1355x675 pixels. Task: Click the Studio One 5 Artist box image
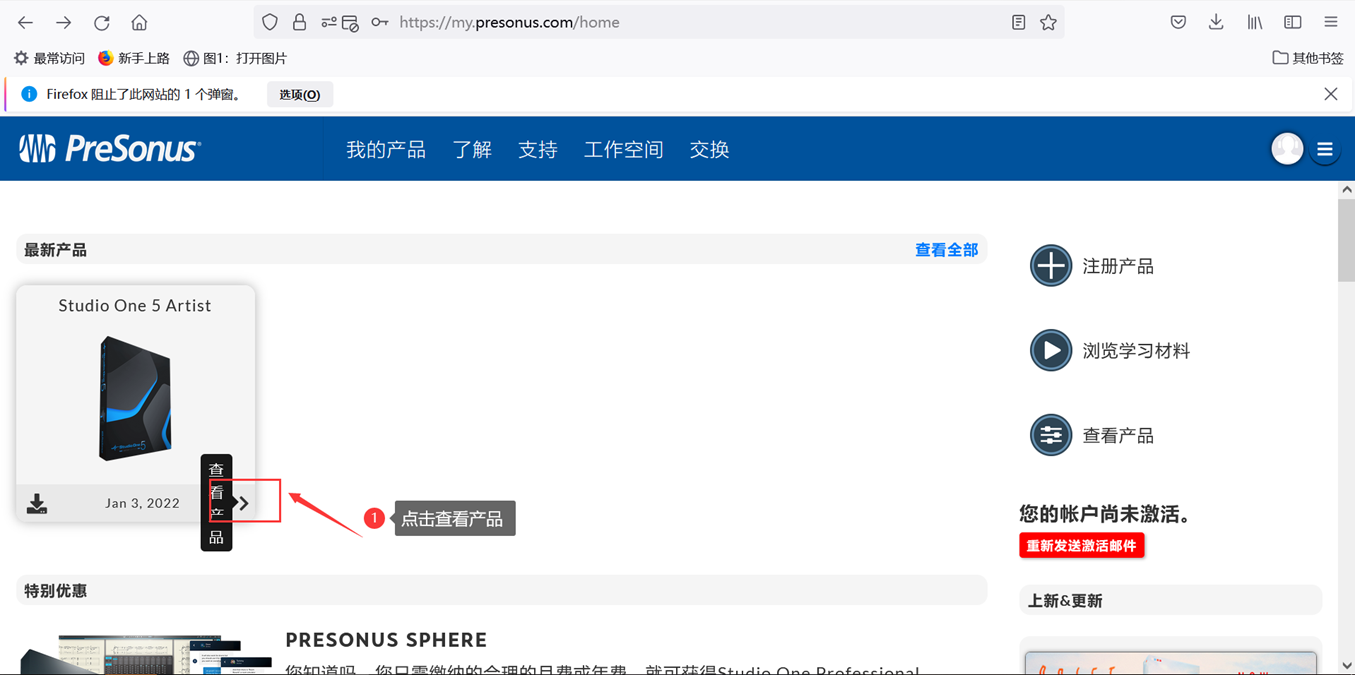[135, 398]
